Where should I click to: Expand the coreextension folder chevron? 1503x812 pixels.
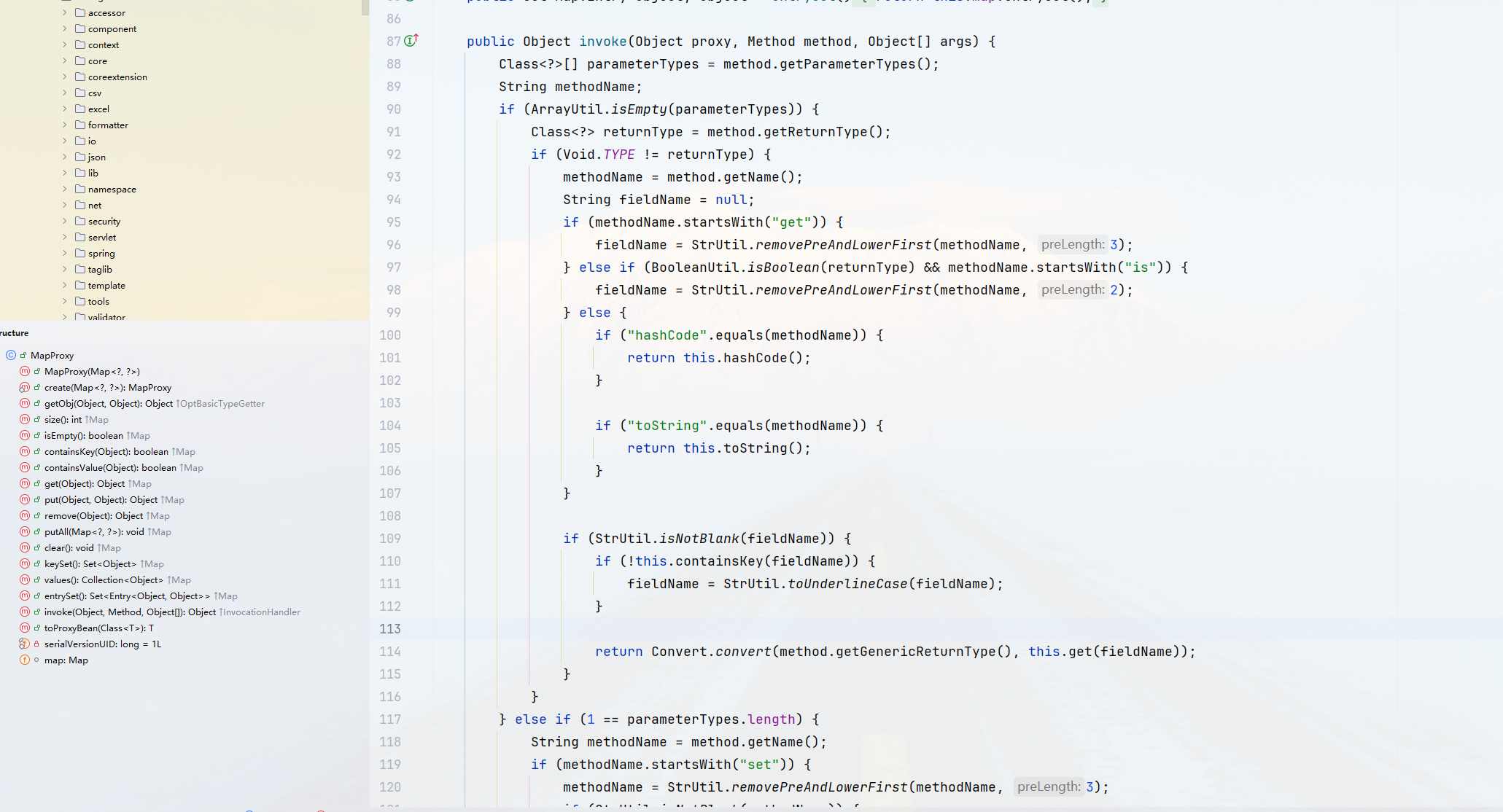point(64,77)
